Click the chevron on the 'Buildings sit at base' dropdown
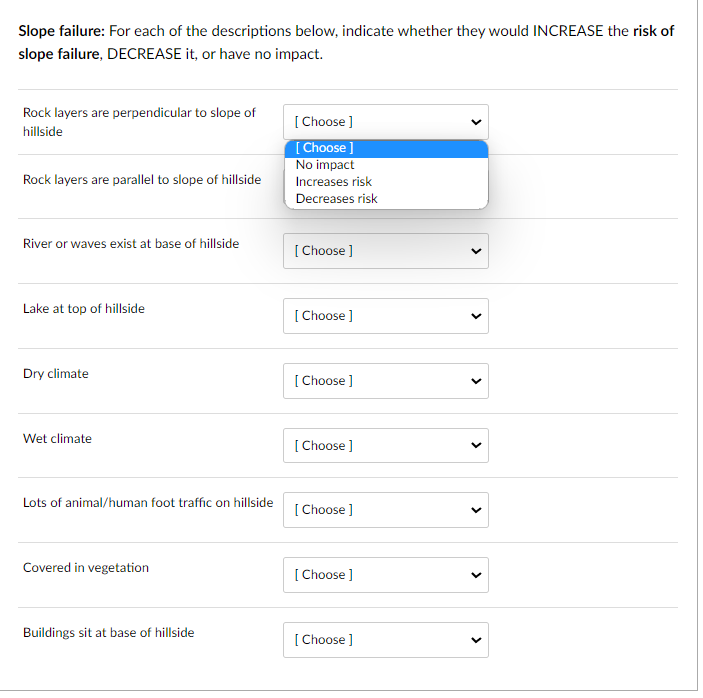The width and height of the screenshot is (703, 698). [476, 640]
